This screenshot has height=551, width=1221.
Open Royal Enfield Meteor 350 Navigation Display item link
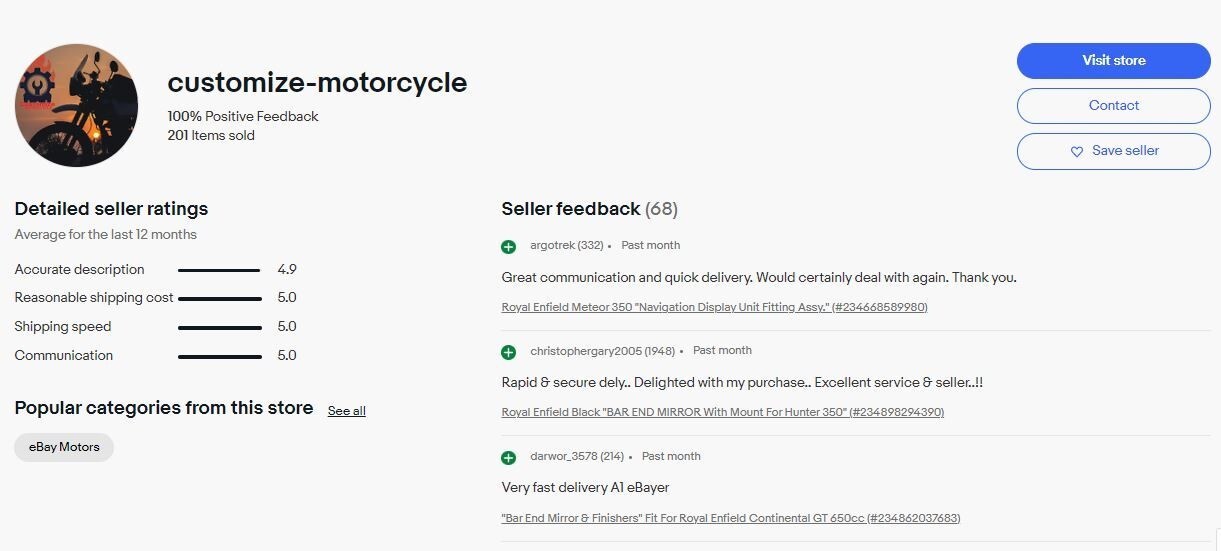click(714, 307)
